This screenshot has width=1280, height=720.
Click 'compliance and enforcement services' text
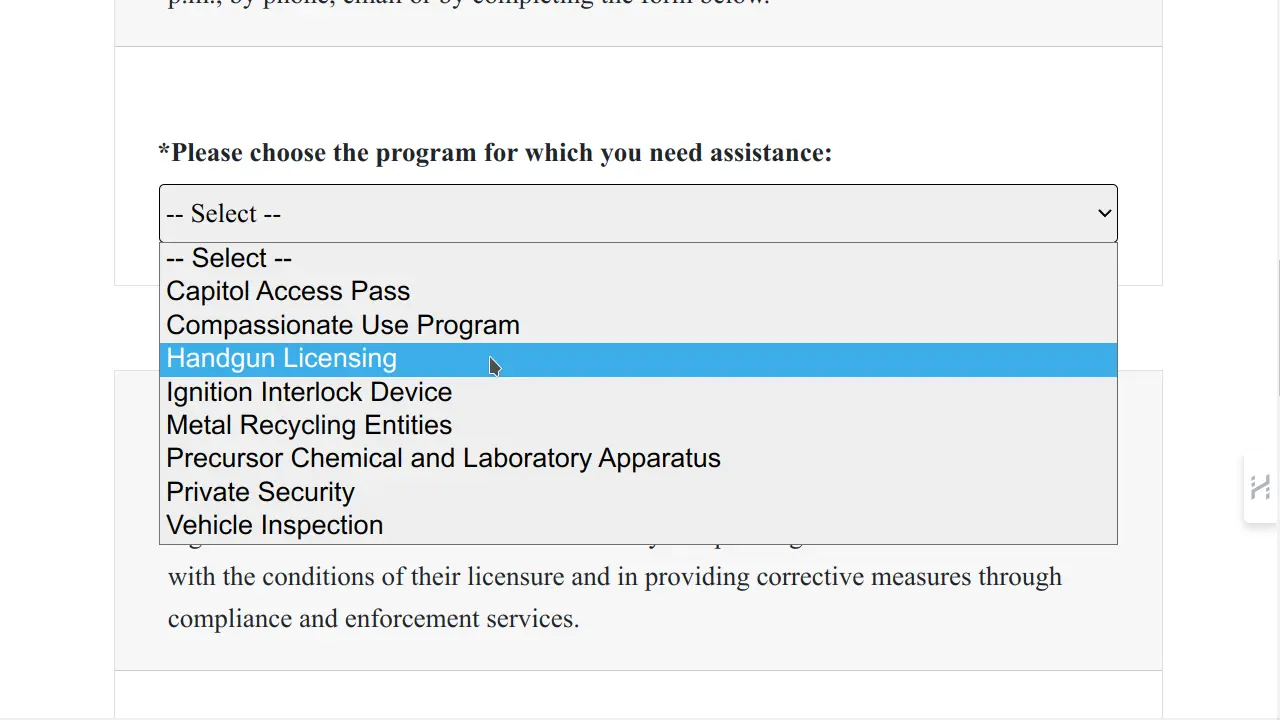point(373,619)
